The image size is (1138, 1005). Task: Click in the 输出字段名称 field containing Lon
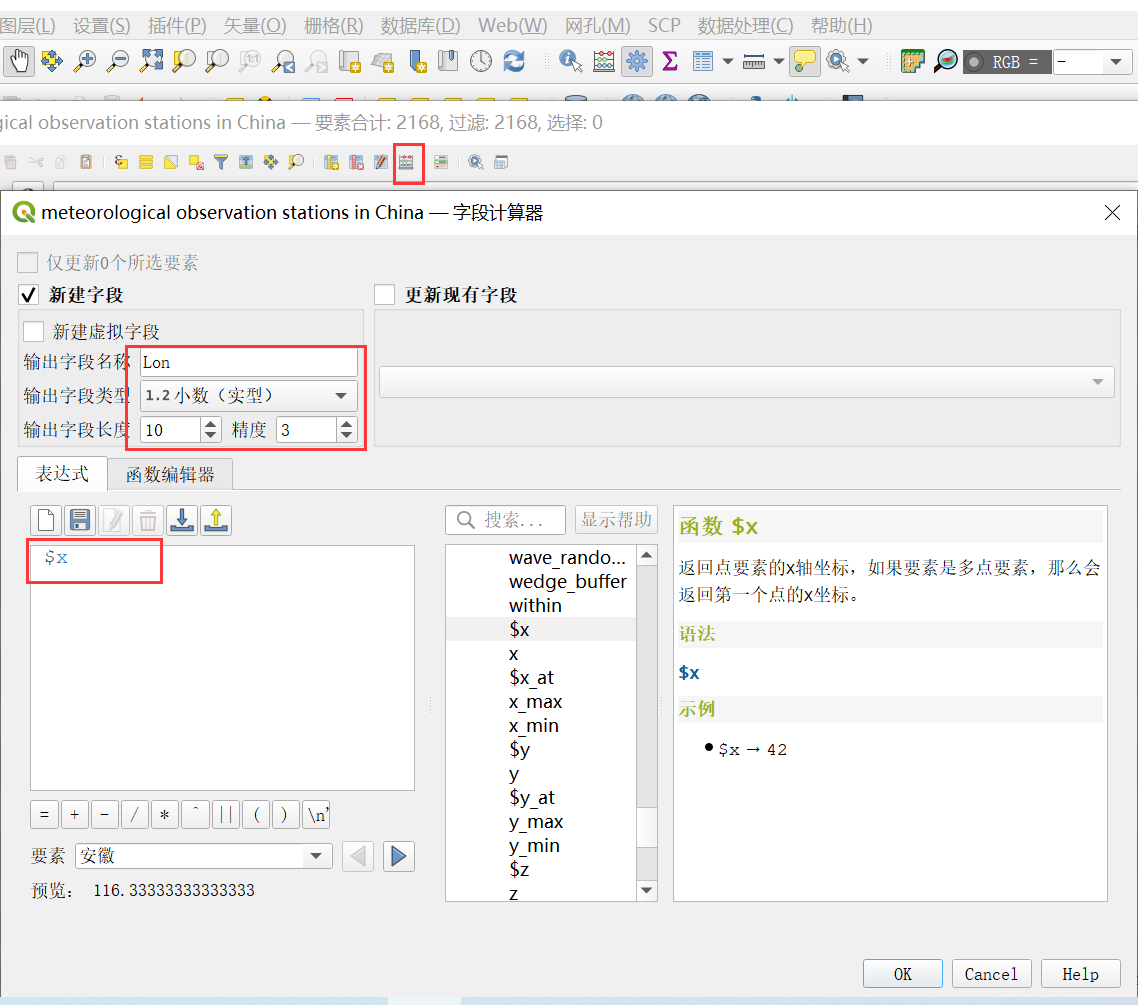pos(248,362)
